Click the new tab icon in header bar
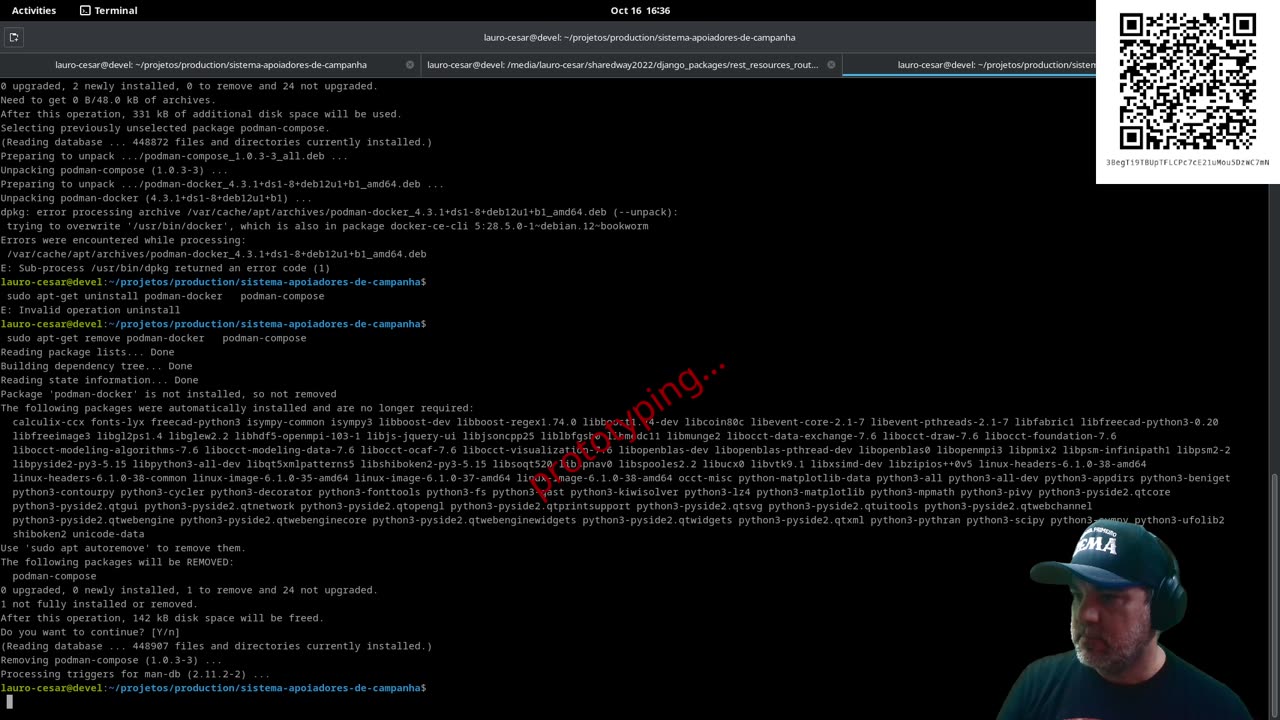1280x720 pixels. (14, 37)
